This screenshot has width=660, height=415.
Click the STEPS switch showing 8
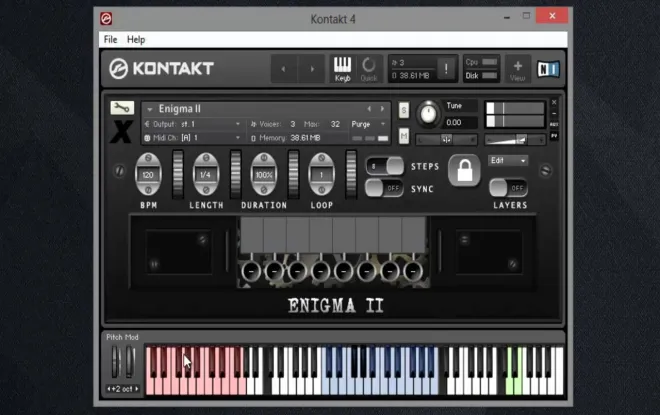[x=384, y=166]
